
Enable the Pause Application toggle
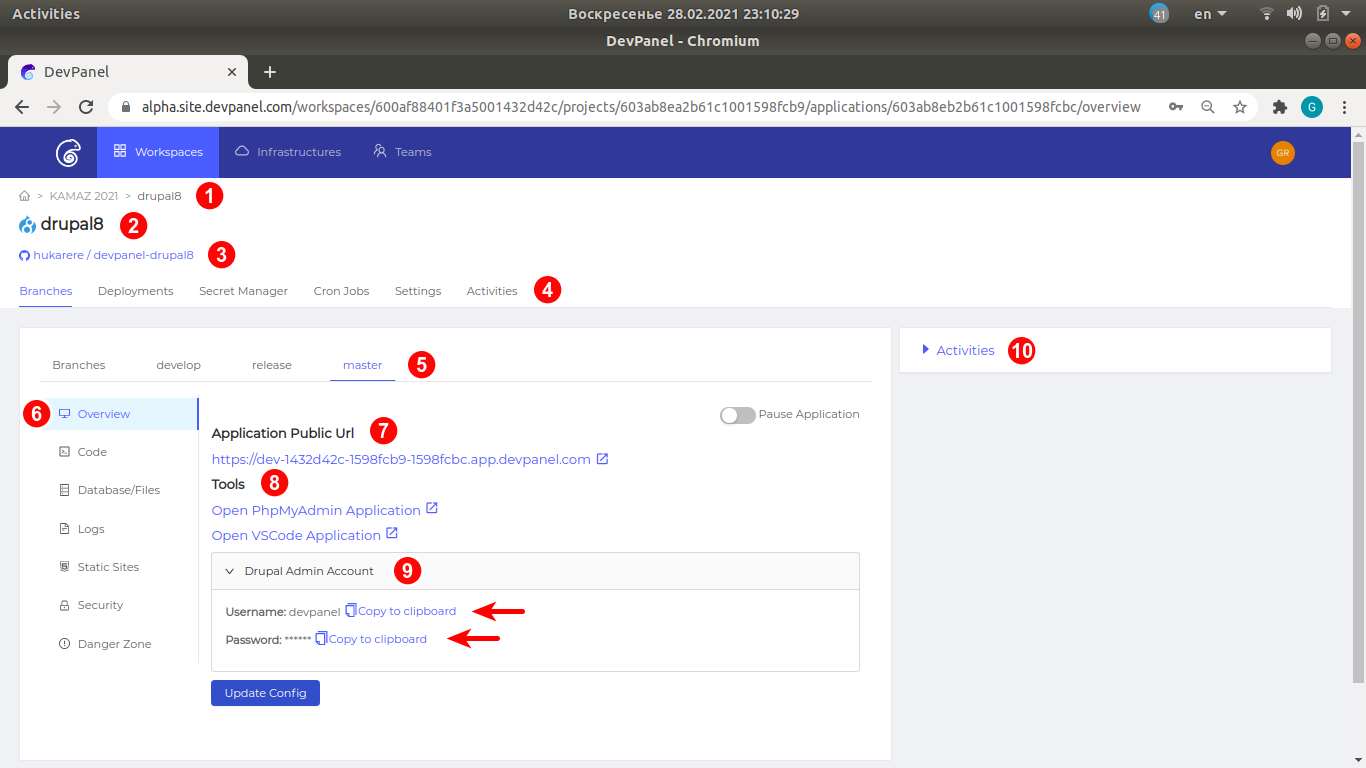click(x=737, y=414)
